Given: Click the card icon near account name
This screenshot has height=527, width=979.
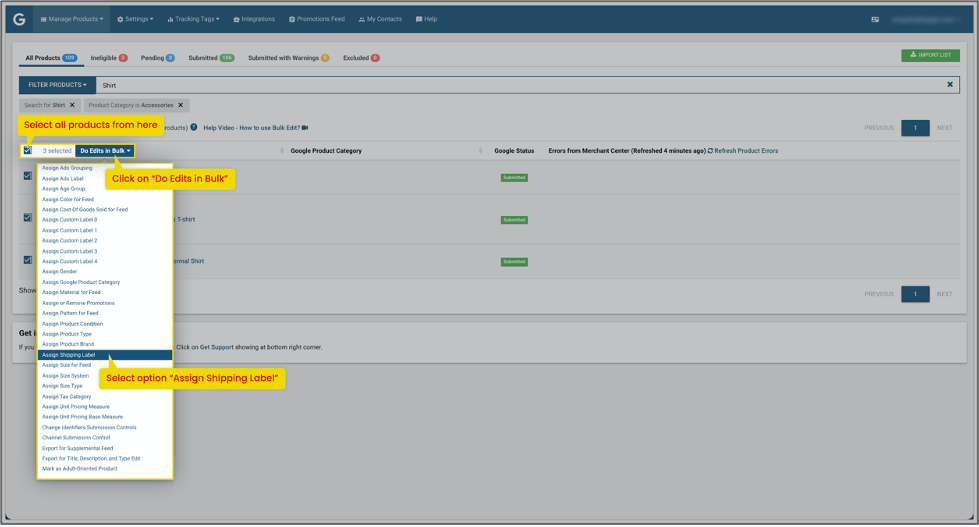Looking at the screenshot, I should coord(875,19).
